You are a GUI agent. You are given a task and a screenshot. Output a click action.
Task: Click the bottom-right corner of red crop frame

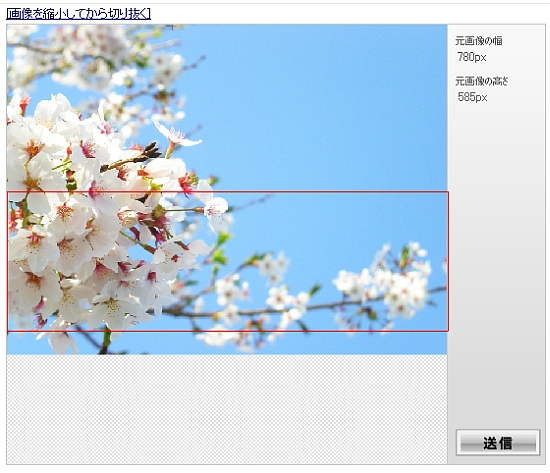pos(448,331)
